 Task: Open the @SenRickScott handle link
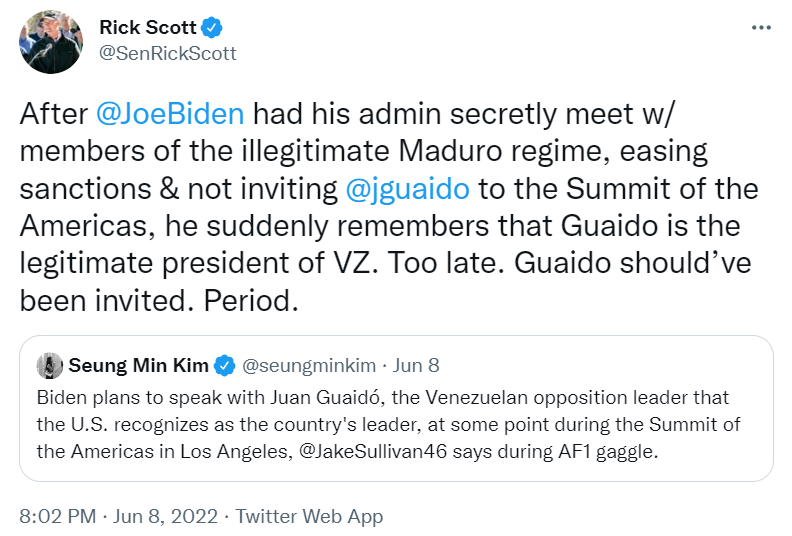pyautogui.click(x=168, y=53)
